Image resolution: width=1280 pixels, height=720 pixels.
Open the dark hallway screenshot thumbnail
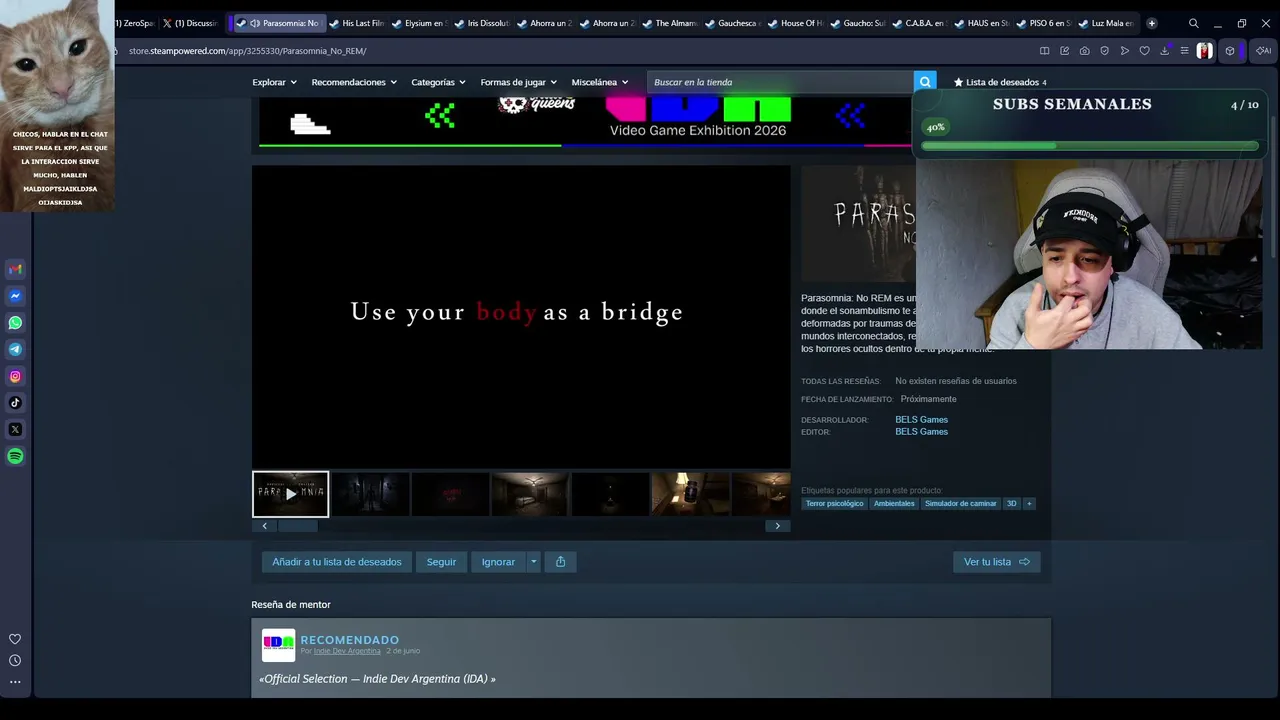point(370,494)
